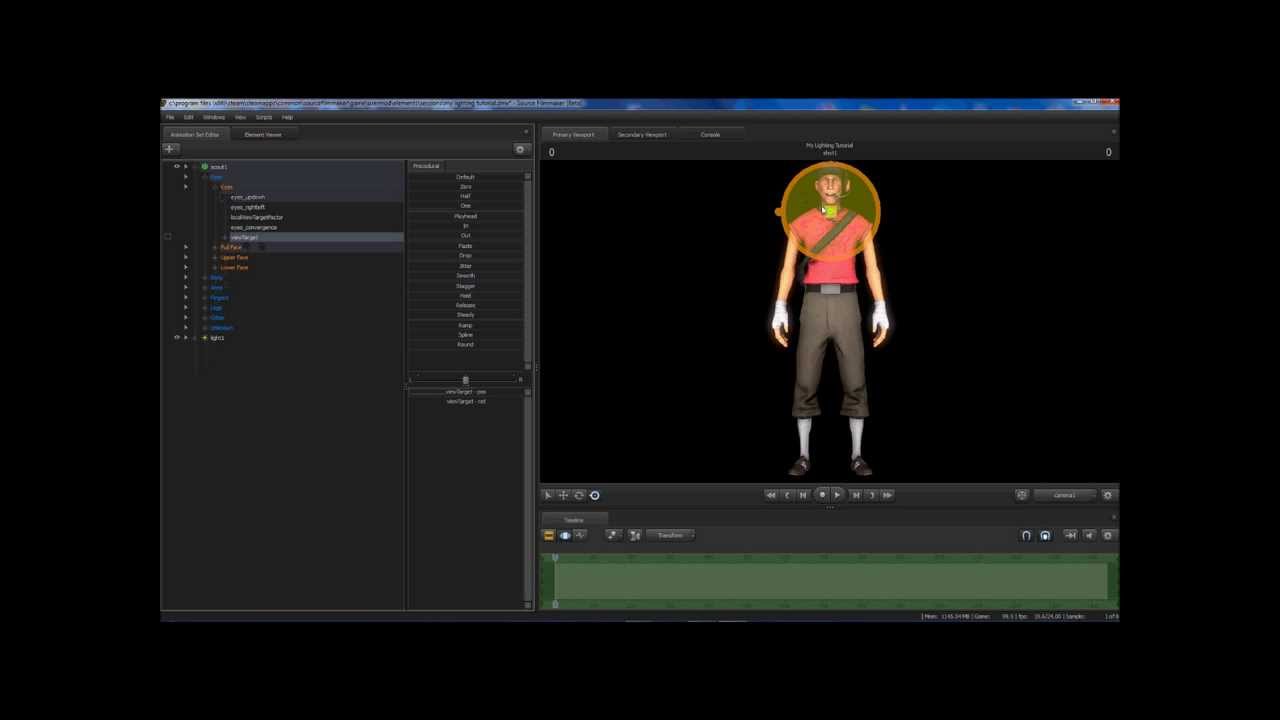Open the Windows menu
1280x720 pixels.
click(214, 117)
